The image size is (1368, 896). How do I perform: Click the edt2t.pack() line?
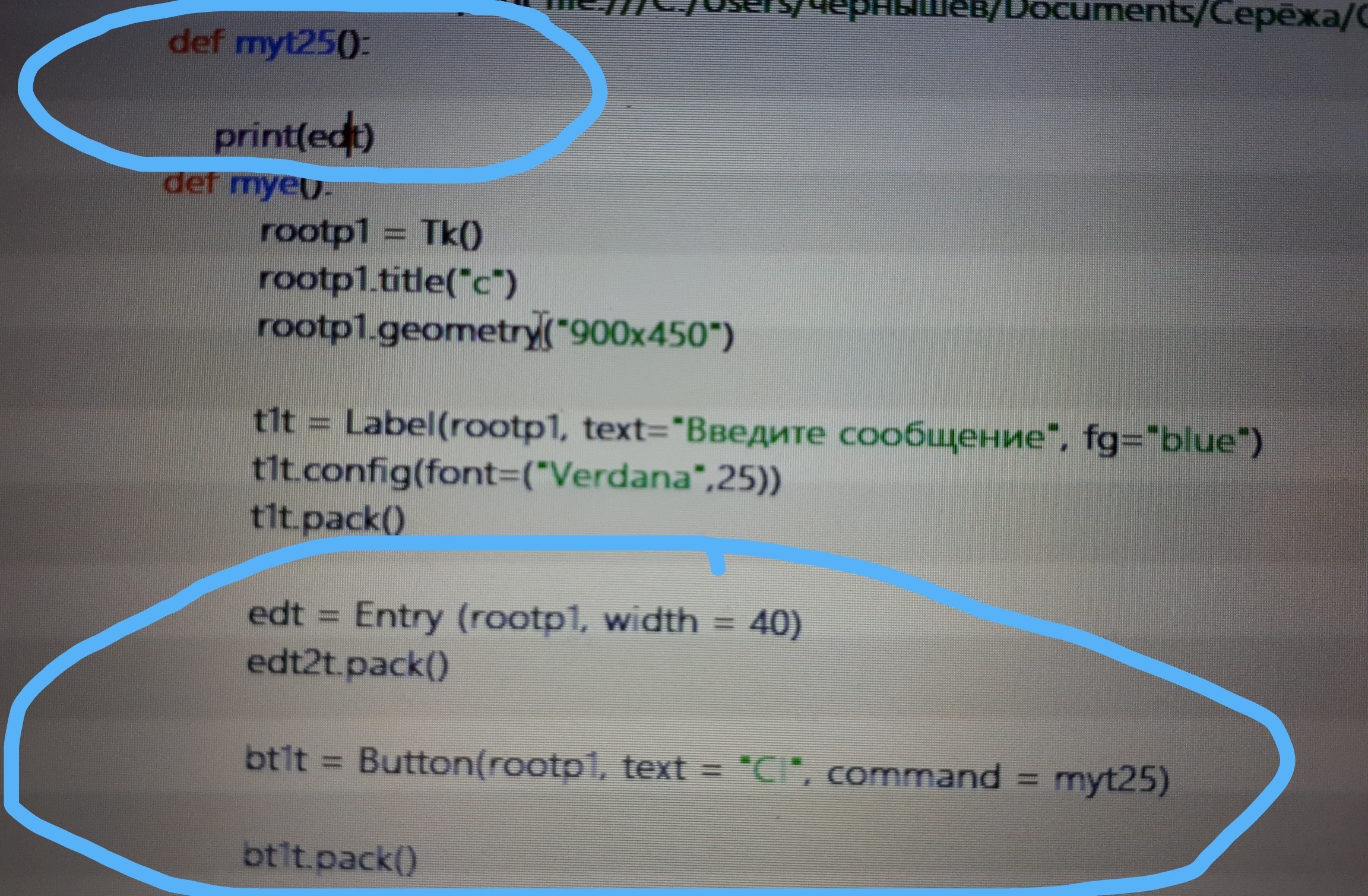(x=348, y=663)
